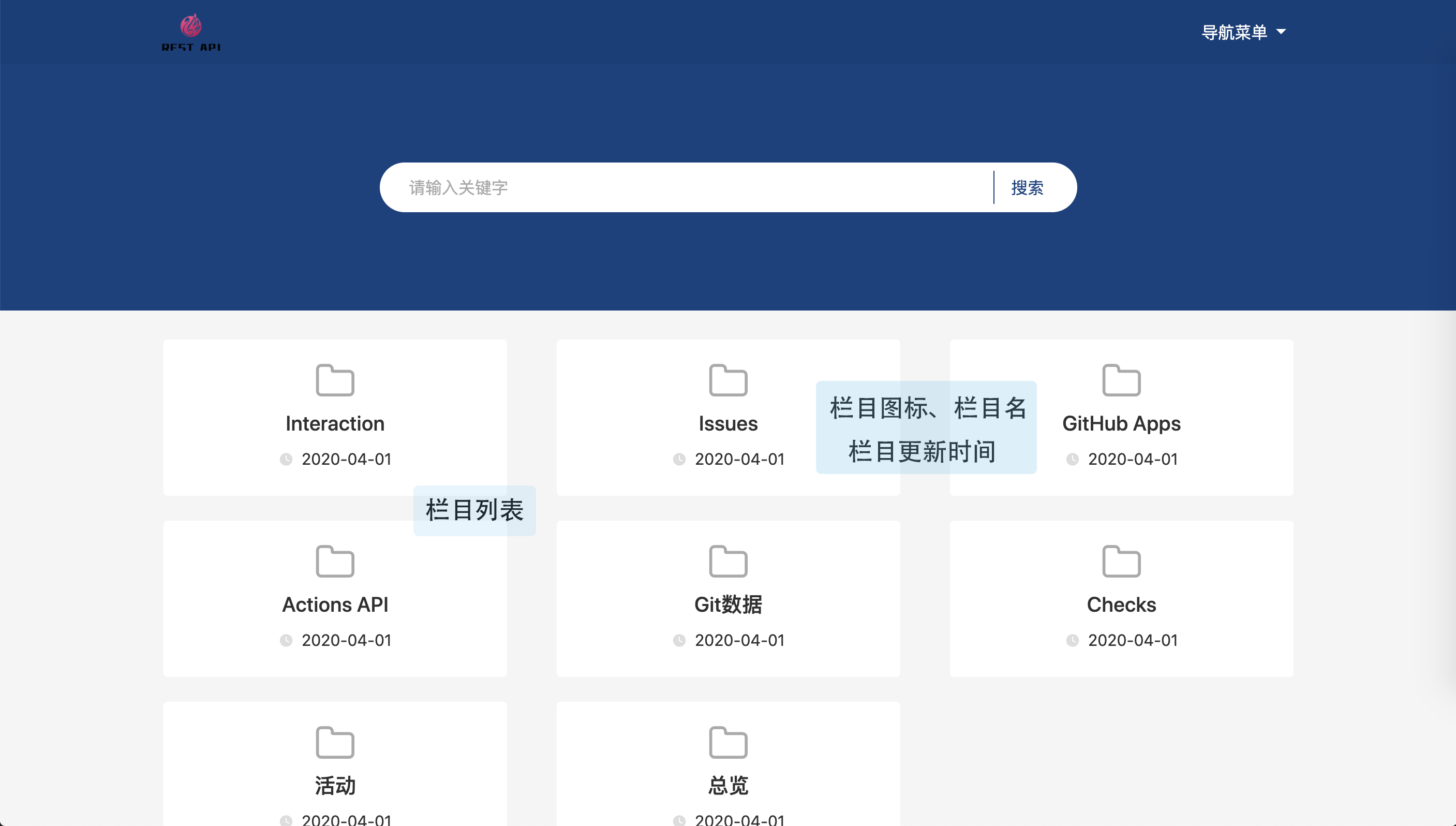Click the 活动 folder icon

pos(335,742)
